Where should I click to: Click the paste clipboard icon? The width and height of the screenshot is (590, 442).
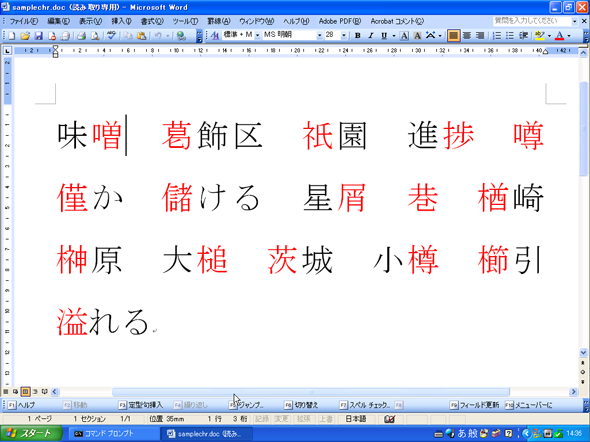click(x=141, y=36)
